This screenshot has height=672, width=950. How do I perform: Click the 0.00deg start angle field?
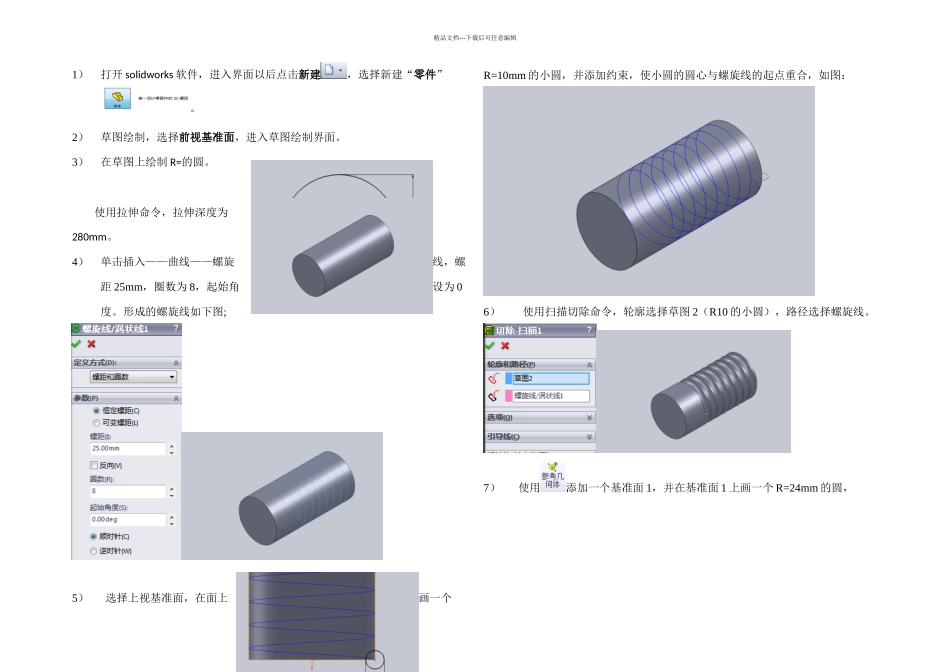click(128, 520)
